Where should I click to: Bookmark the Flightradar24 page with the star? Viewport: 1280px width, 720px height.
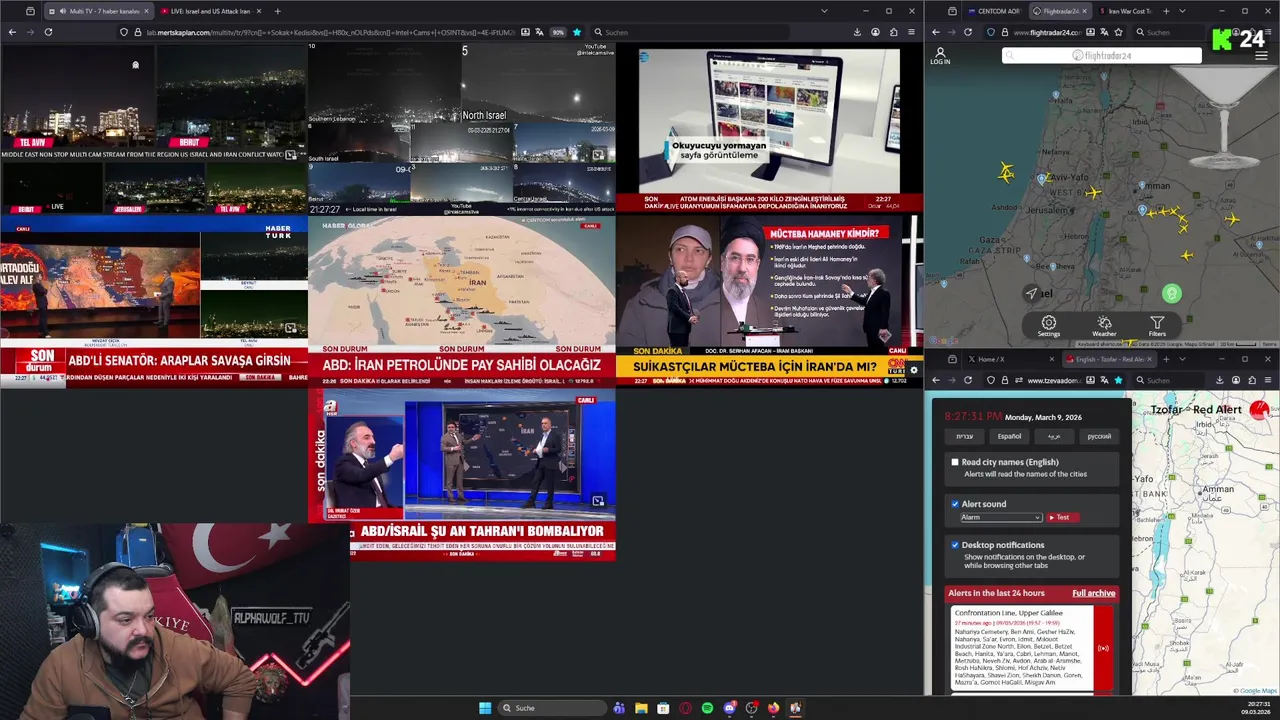tap(1119, 32)
